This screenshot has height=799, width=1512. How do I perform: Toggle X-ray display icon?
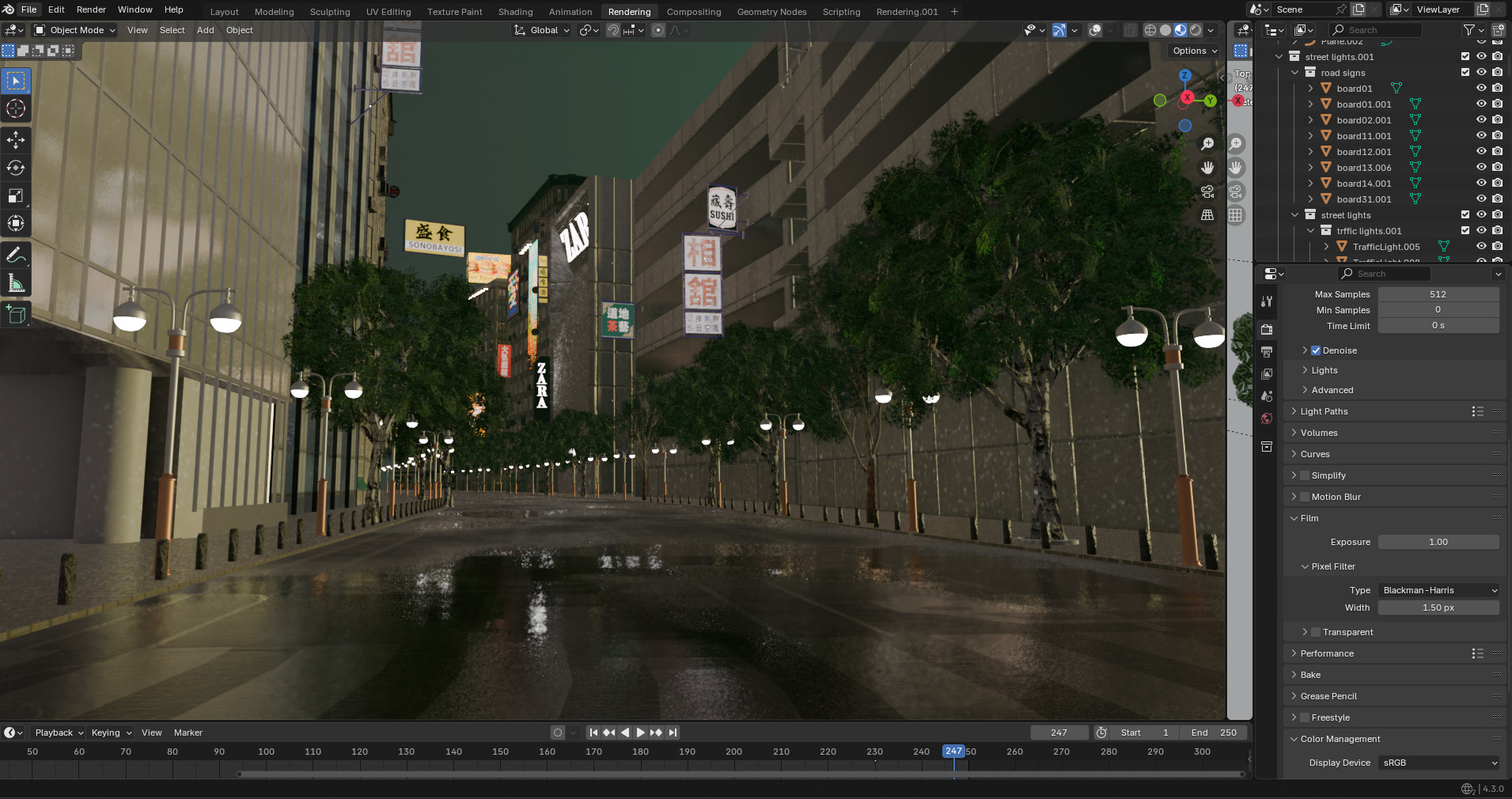click(x=1131, y=30)
